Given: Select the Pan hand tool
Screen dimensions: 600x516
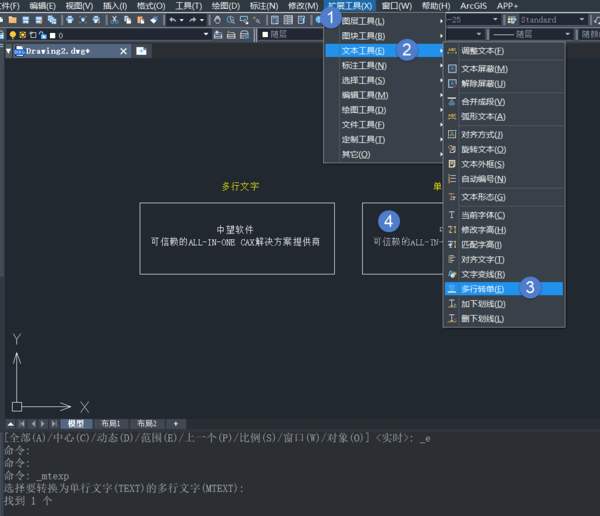Looking at the screenshot, I should coord(217,20).
